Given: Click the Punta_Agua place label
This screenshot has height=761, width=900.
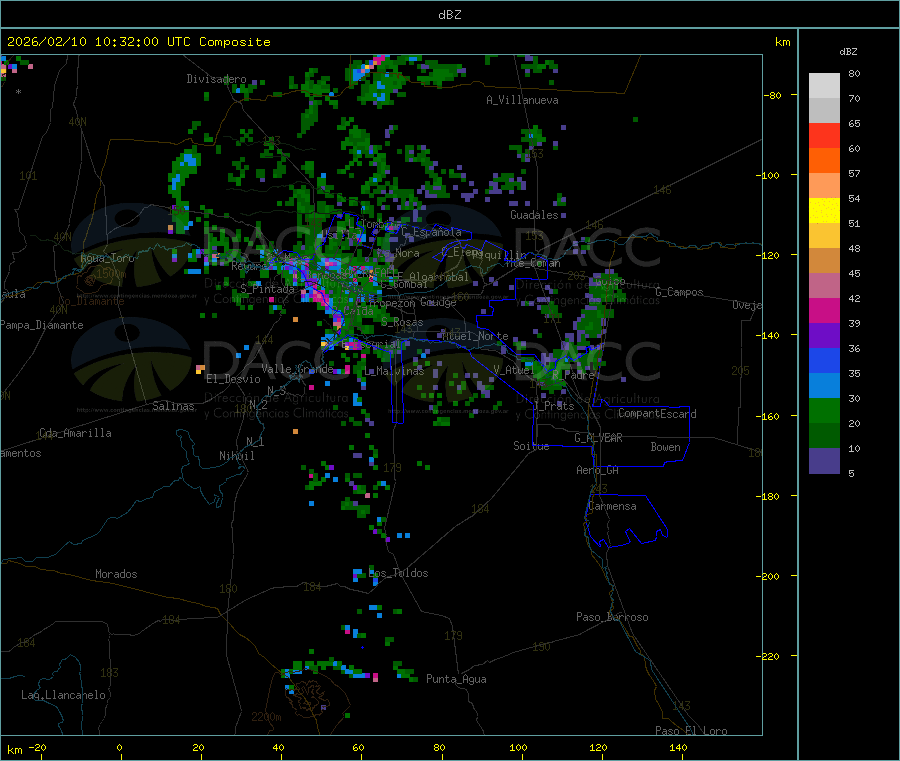Looking at the screenshot, I should pos(456,679).
